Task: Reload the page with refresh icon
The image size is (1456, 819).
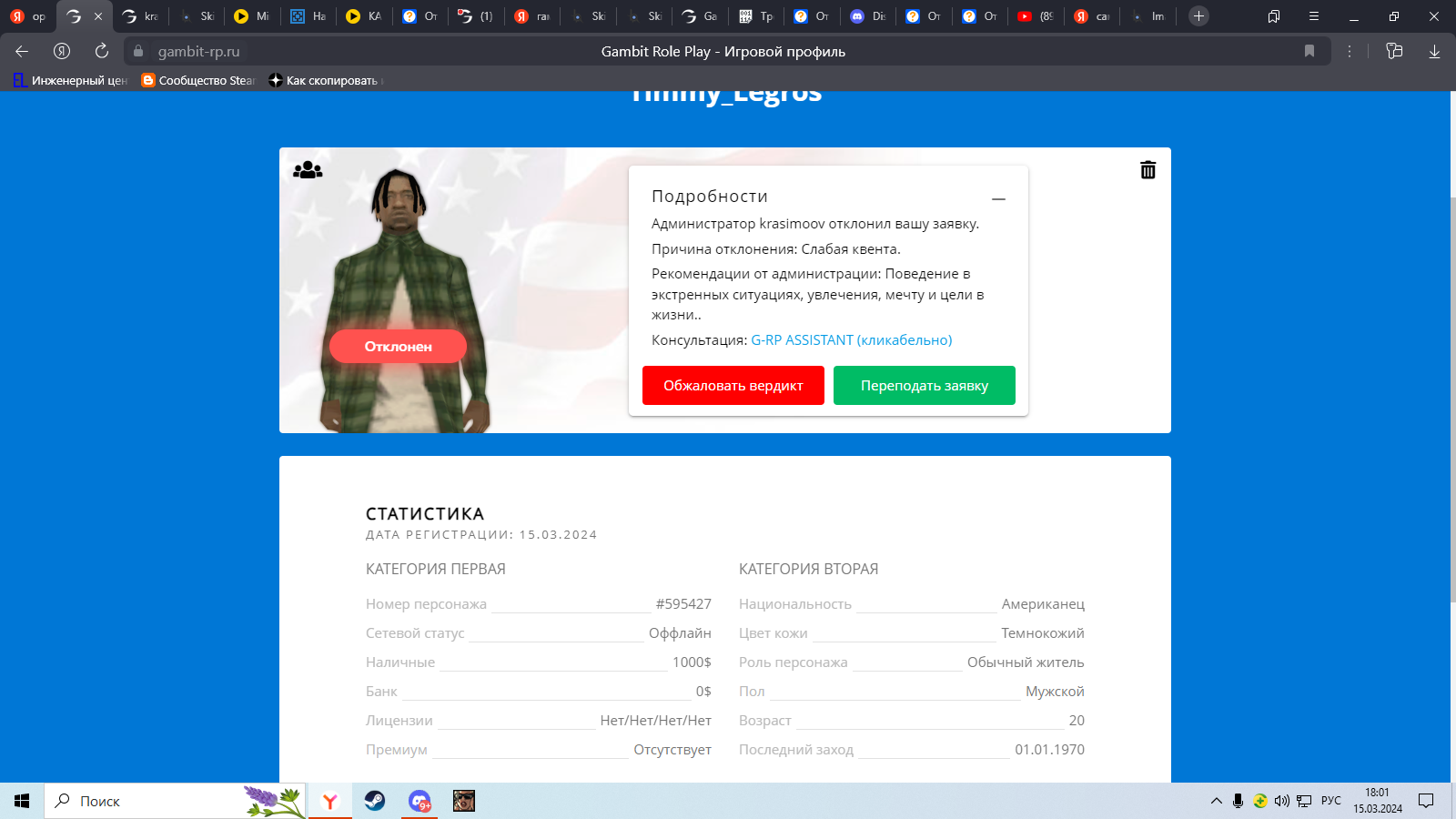Action: (102, 52)
